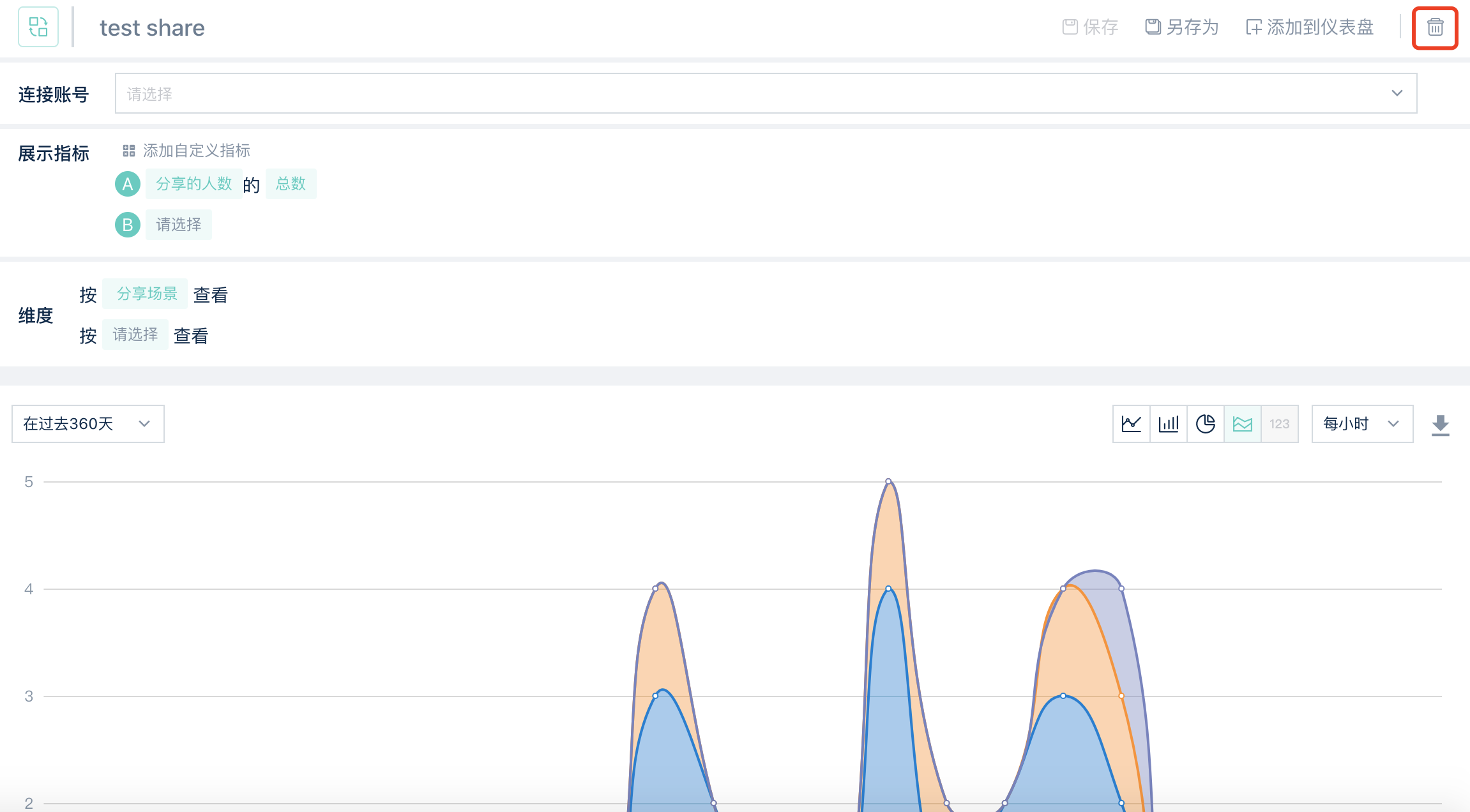Open metric B 请选择 selector
This screenshot has width=1470, height=812.
[179, 225]
